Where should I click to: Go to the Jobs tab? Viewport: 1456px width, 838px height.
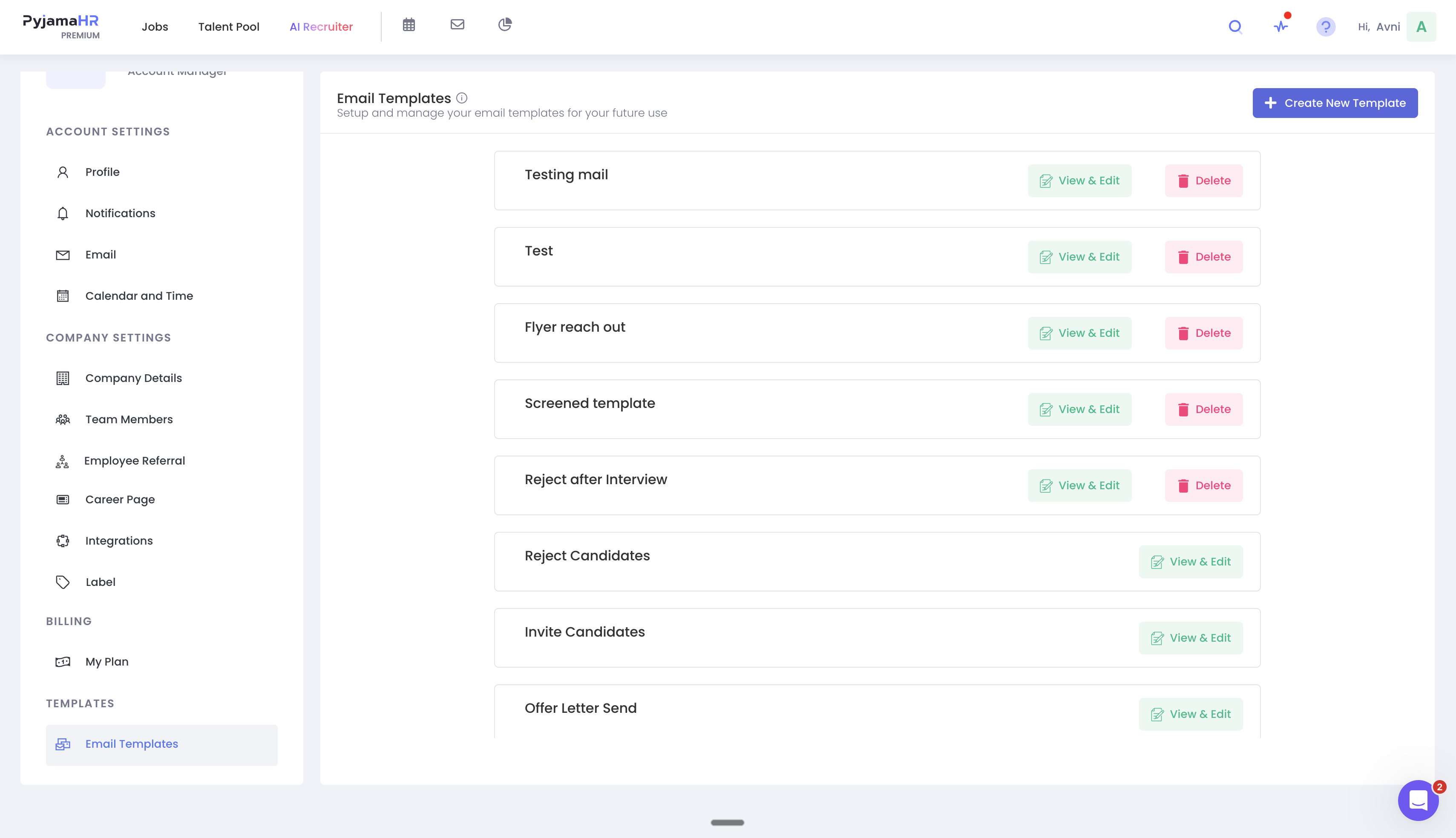coord(155,26)
